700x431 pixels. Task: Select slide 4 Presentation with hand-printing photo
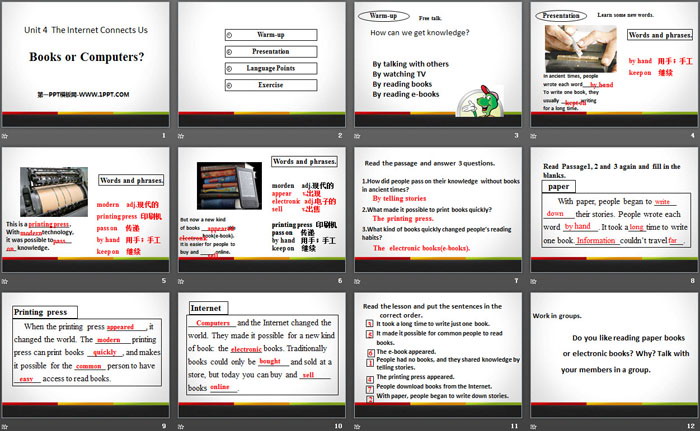[614, 65]
